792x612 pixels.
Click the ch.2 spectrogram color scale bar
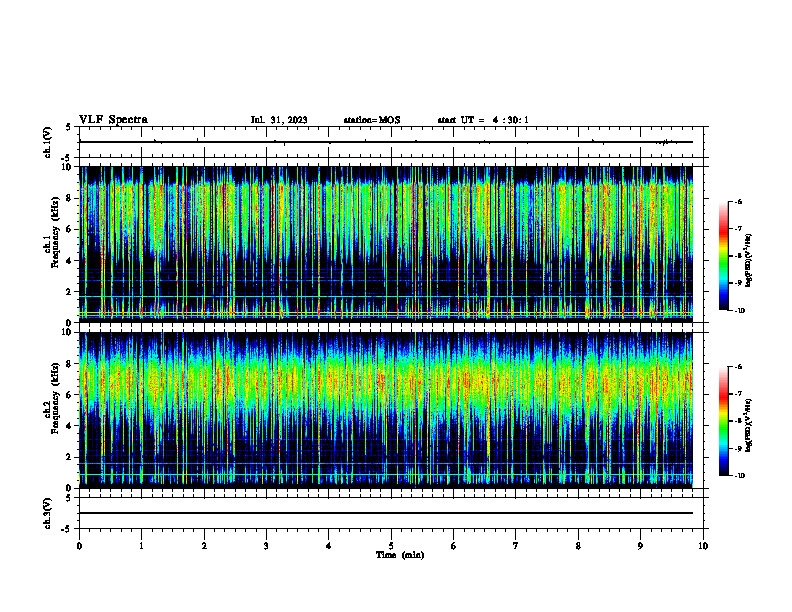tap(723, 421)
